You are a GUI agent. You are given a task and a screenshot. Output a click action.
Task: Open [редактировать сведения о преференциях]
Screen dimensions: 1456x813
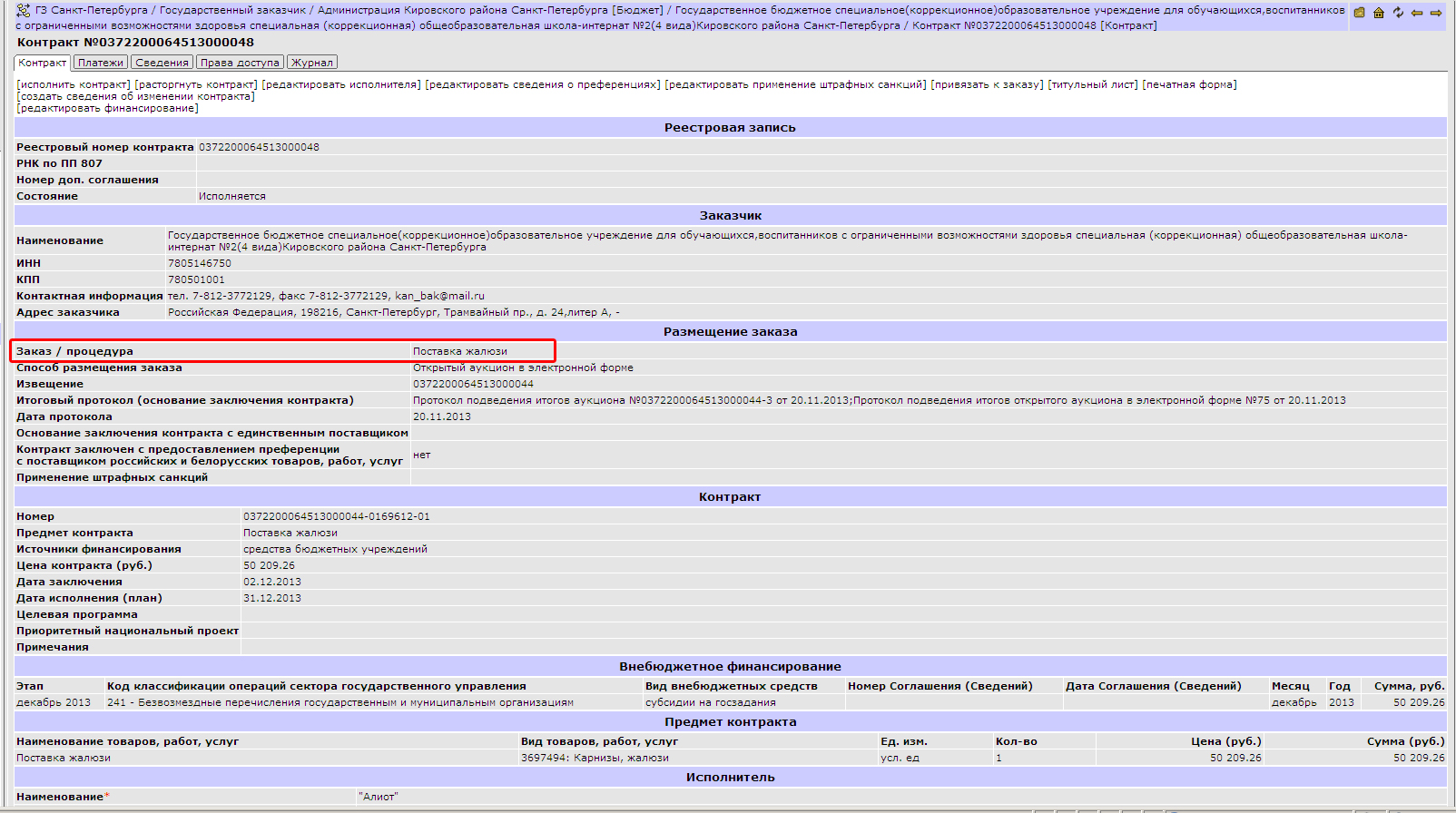click(543, 84)
